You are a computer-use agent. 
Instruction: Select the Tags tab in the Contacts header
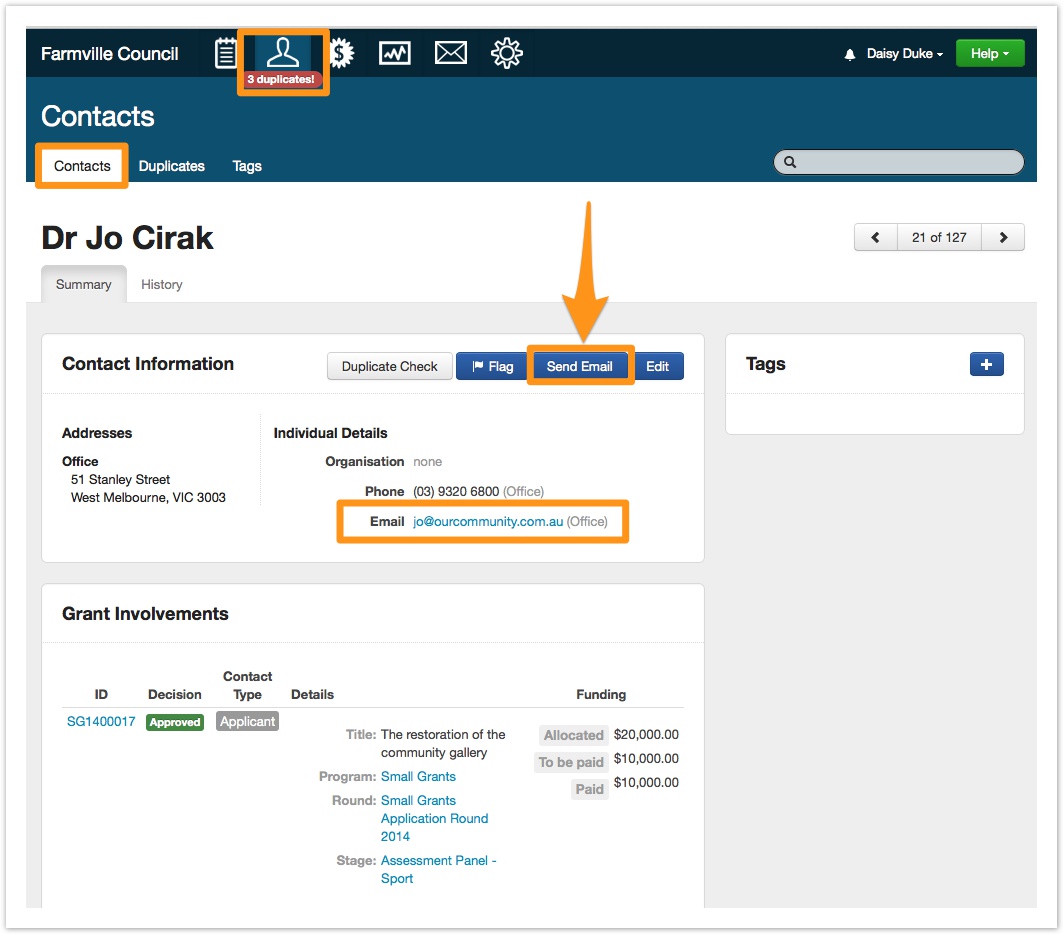[246, 166]
